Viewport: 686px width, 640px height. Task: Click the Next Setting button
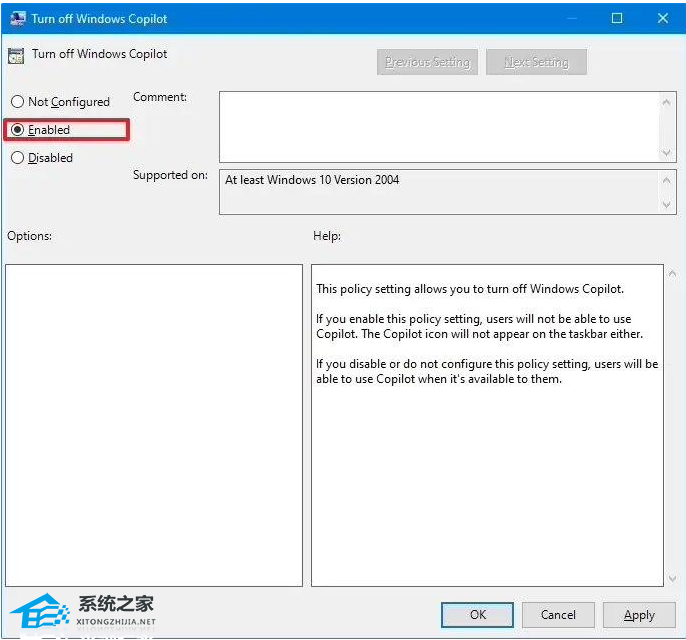pyautogui.click(x=536, y=62)
